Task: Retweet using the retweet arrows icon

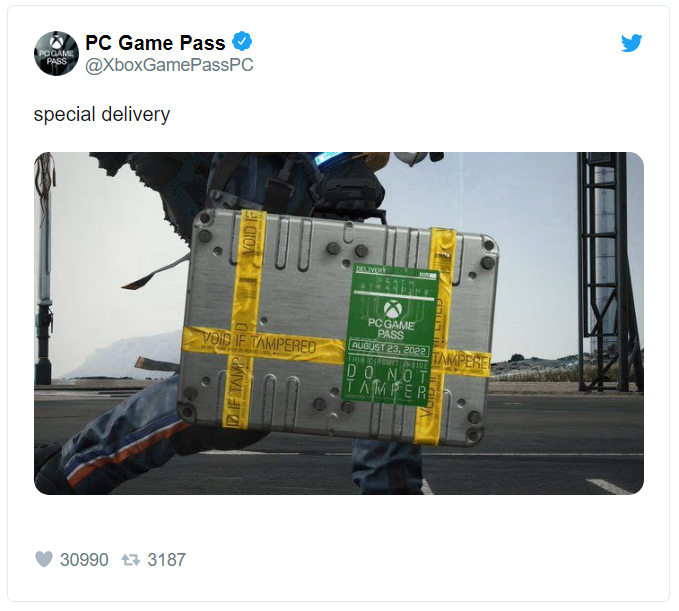Action: pos(130,560)
